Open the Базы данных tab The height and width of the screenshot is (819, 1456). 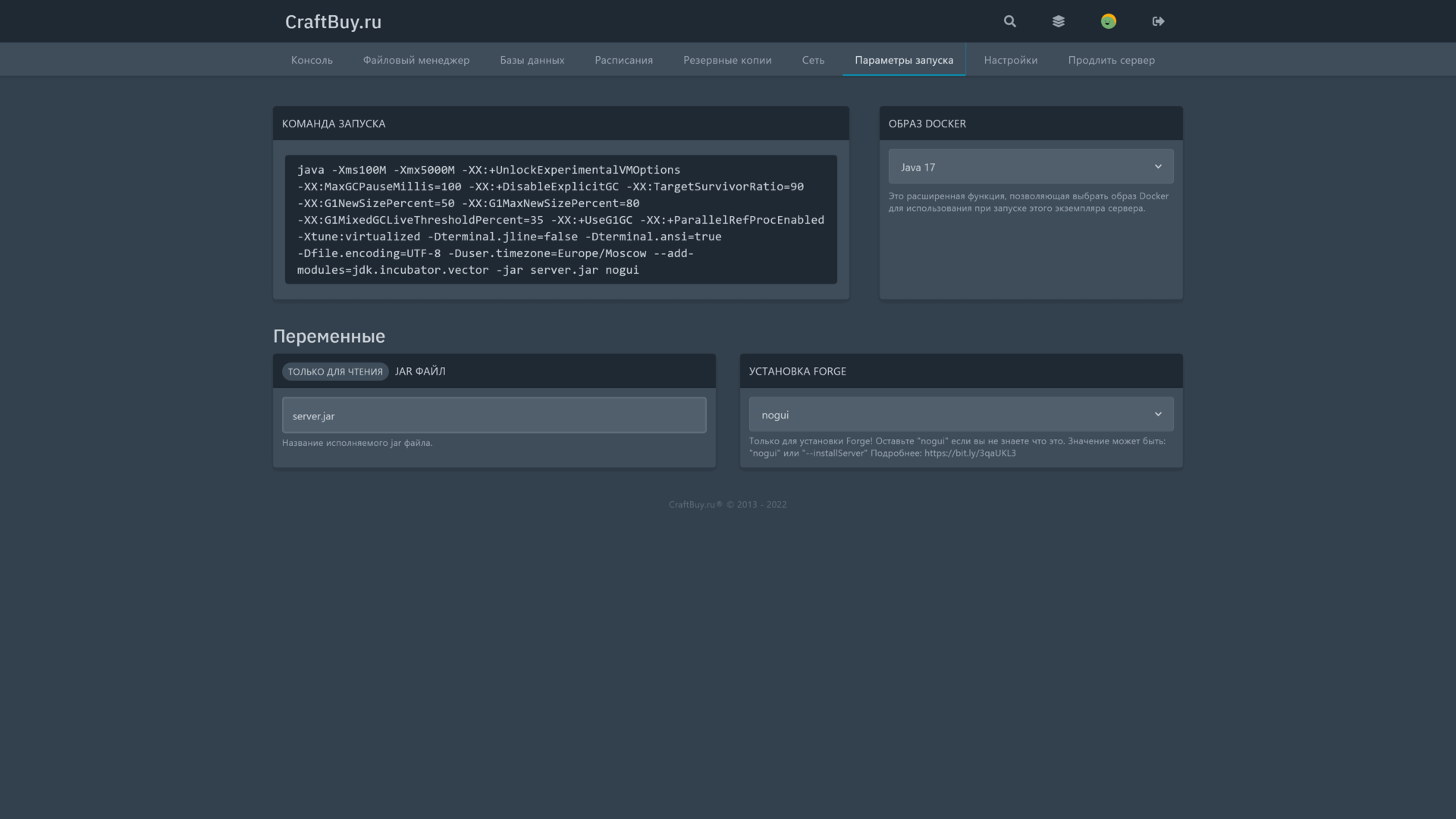click(x=532, y=60)
